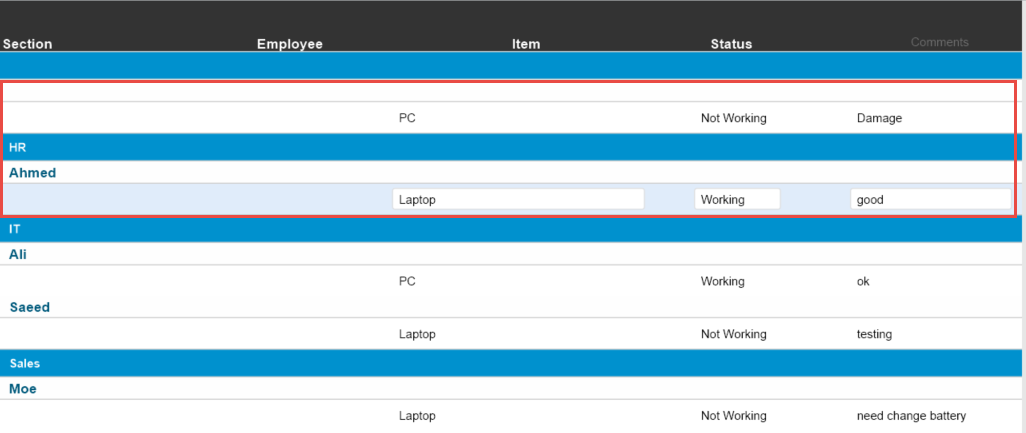Click the testing comment cell
The height and width of the screenshot is (433, 1026).
pos(874,334)
